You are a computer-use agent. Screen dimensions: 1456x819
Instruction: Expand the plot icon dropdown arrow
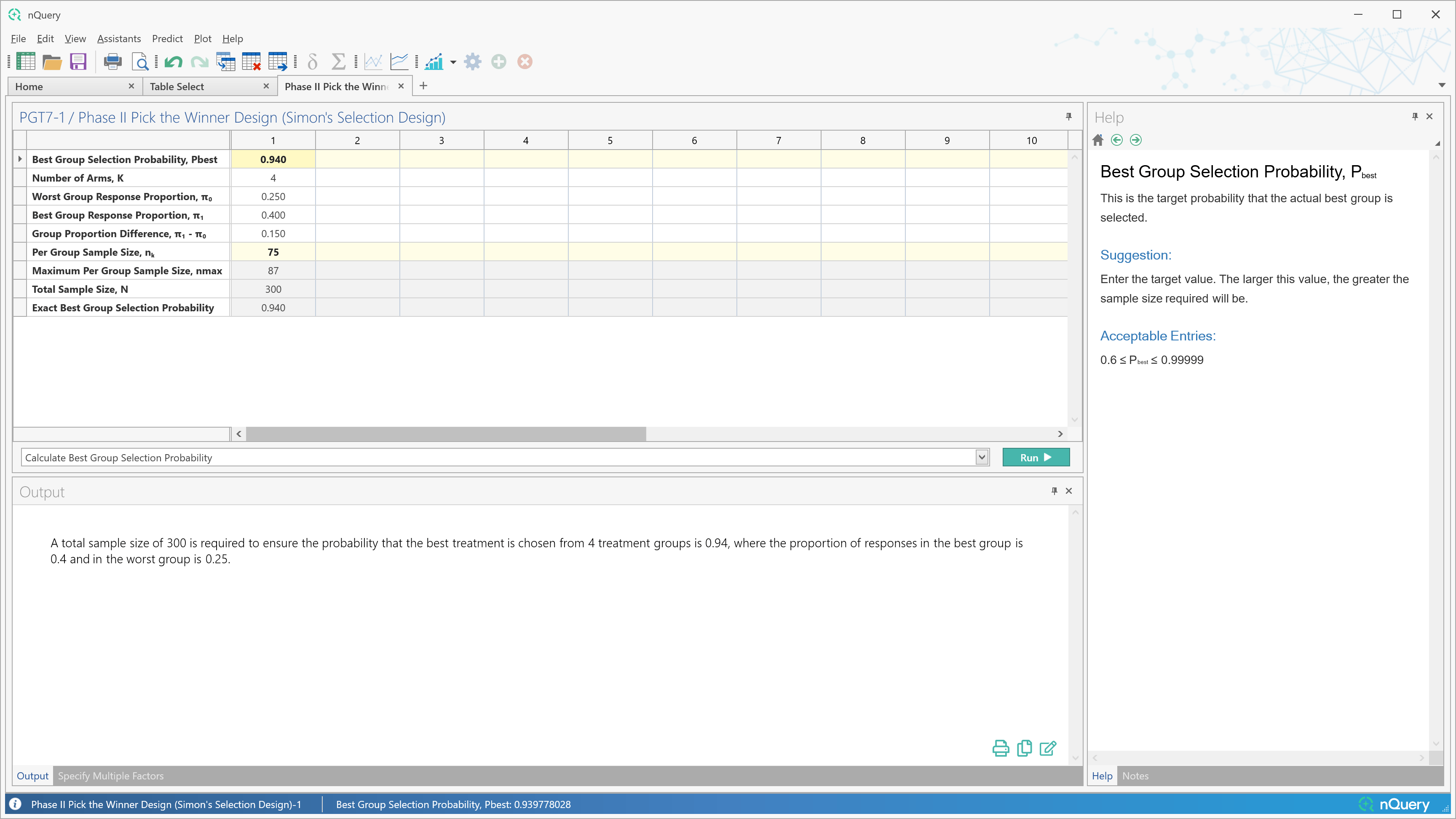(453, 62)
